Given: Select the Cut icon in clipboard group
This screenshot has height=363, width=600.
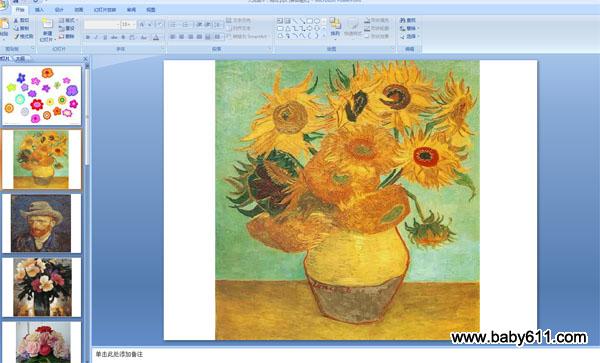Looking at the screenshot, I should coord(16,20).
